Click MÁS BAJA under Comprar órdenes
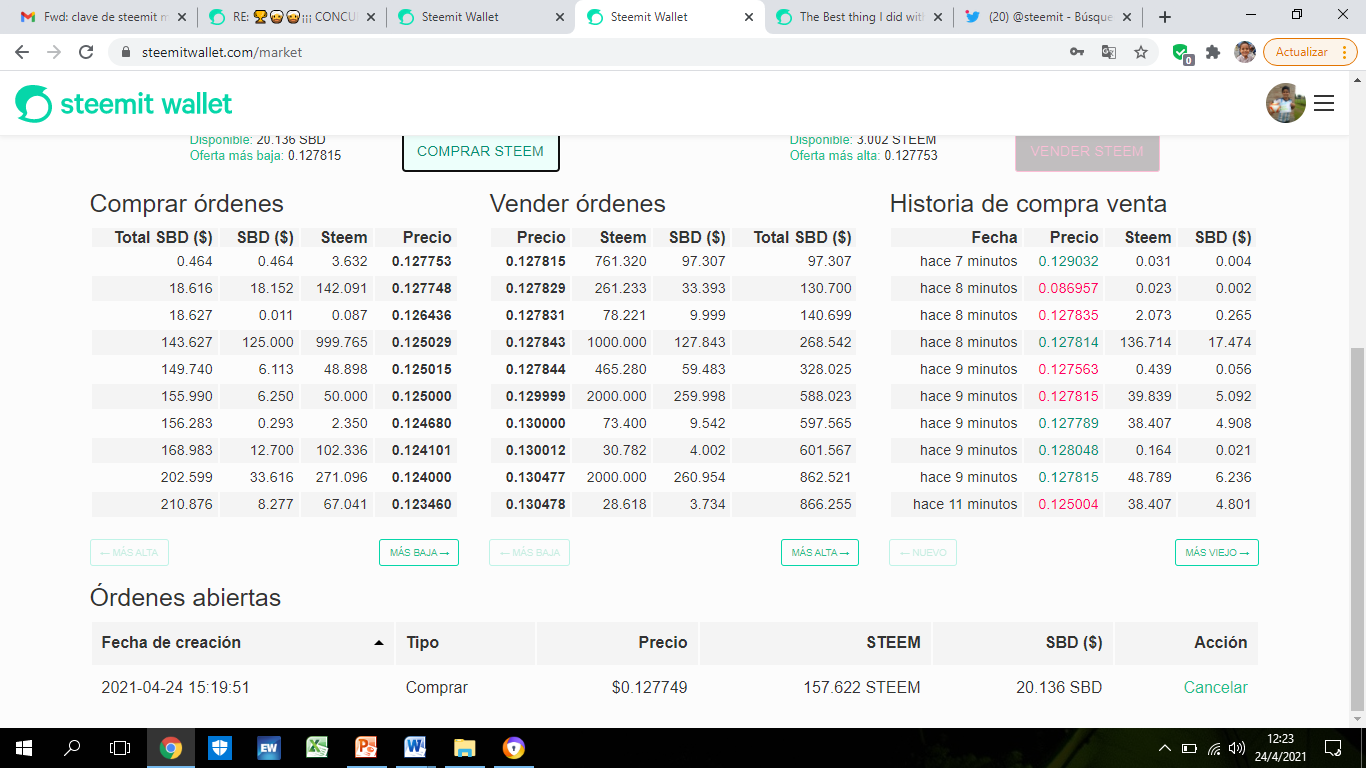The width and height of the screenshot is (1366, 768). 419,552
